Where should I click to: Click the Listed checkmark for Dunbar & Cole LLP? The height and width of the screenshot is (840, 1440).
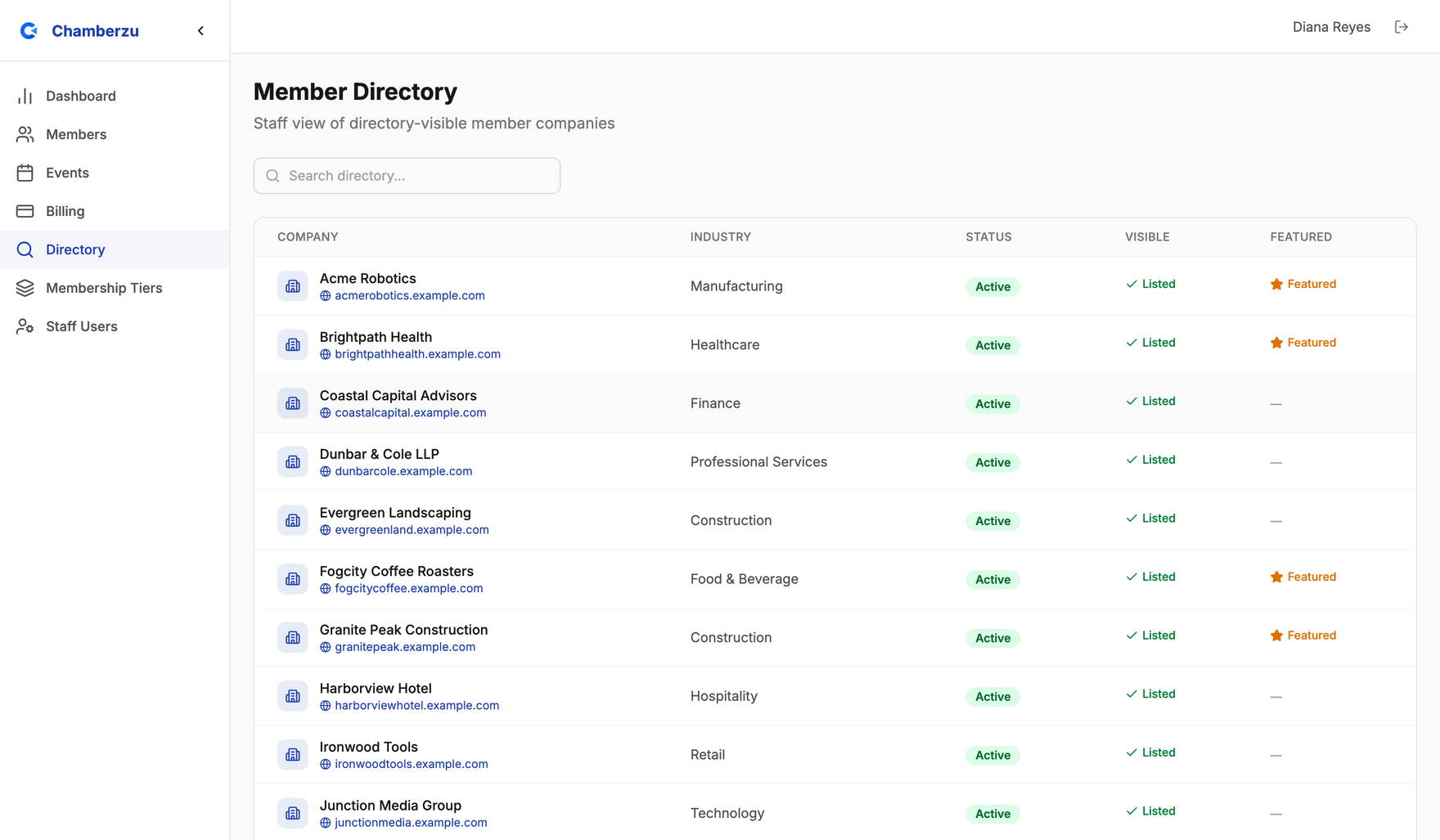pyautogui.click(x=1132, y=460)
